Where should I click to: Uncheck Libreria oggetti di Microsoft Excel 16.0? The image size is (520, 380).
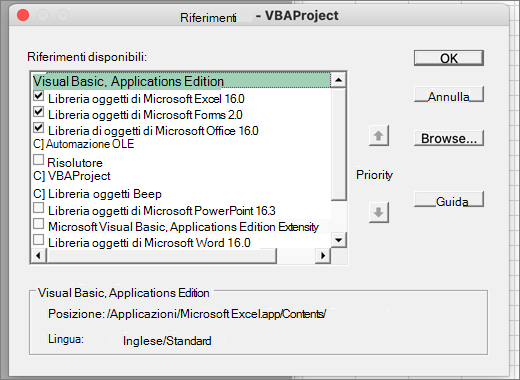coord(39,96)
